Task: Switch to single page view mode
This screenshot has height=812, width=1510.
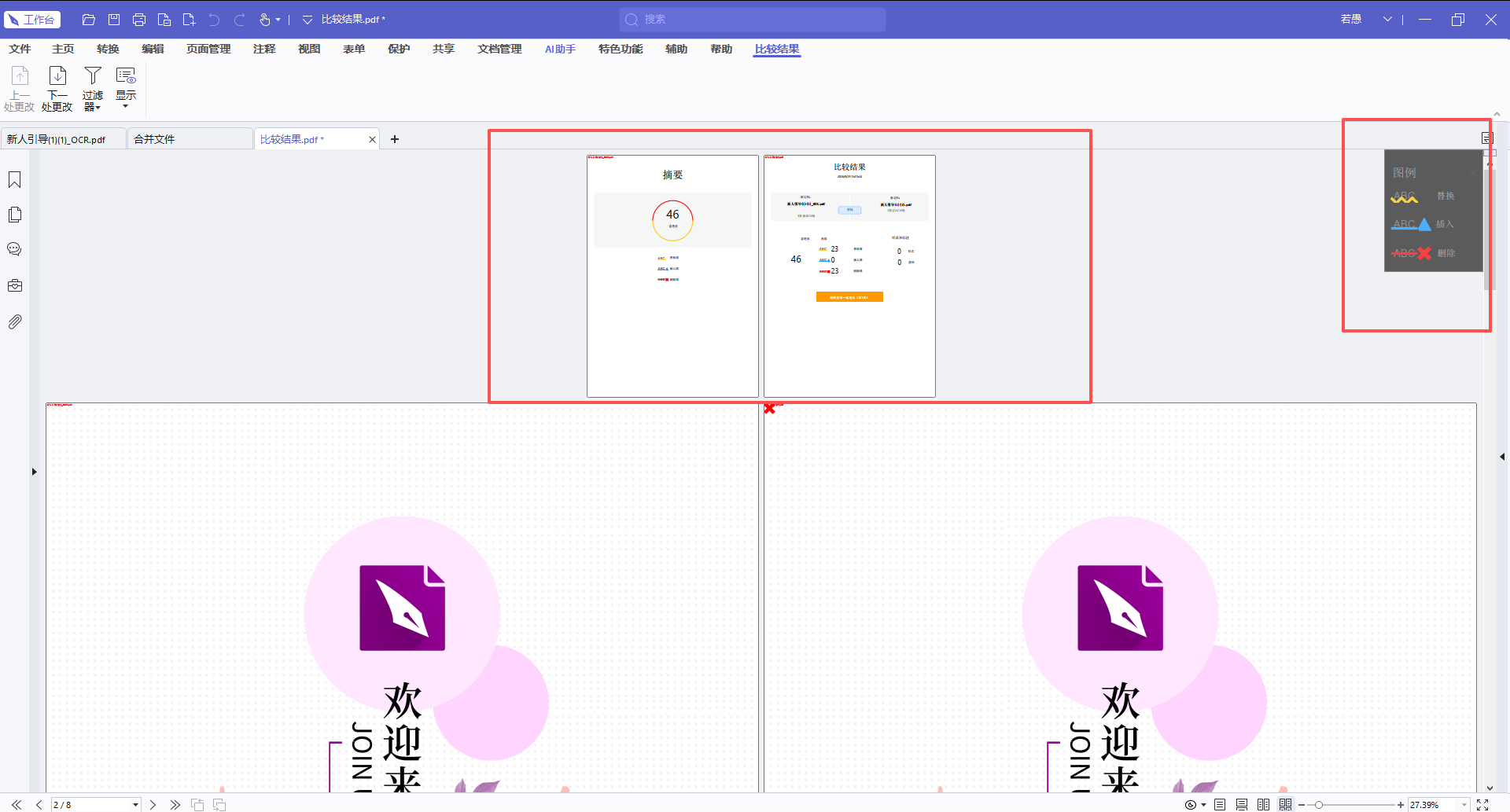Action: pos(1220,805)
